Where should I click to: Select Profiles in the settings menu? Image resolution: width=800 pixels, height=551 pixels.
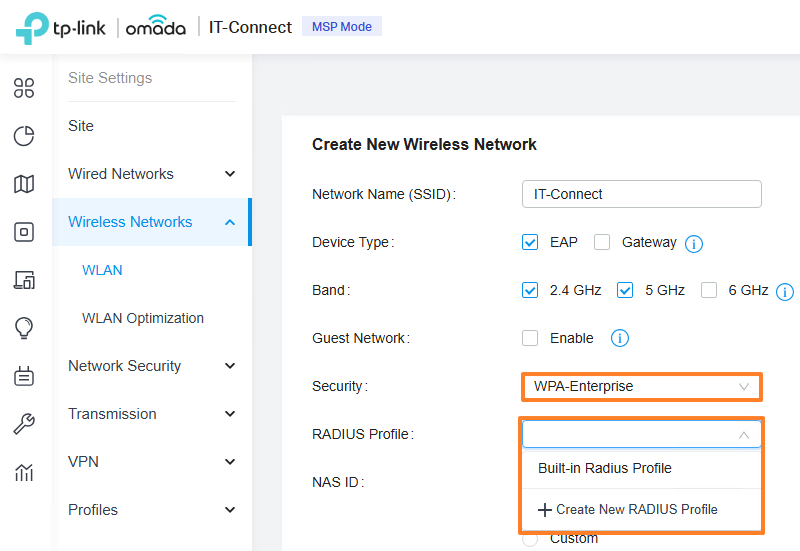[x=93, y=510]
